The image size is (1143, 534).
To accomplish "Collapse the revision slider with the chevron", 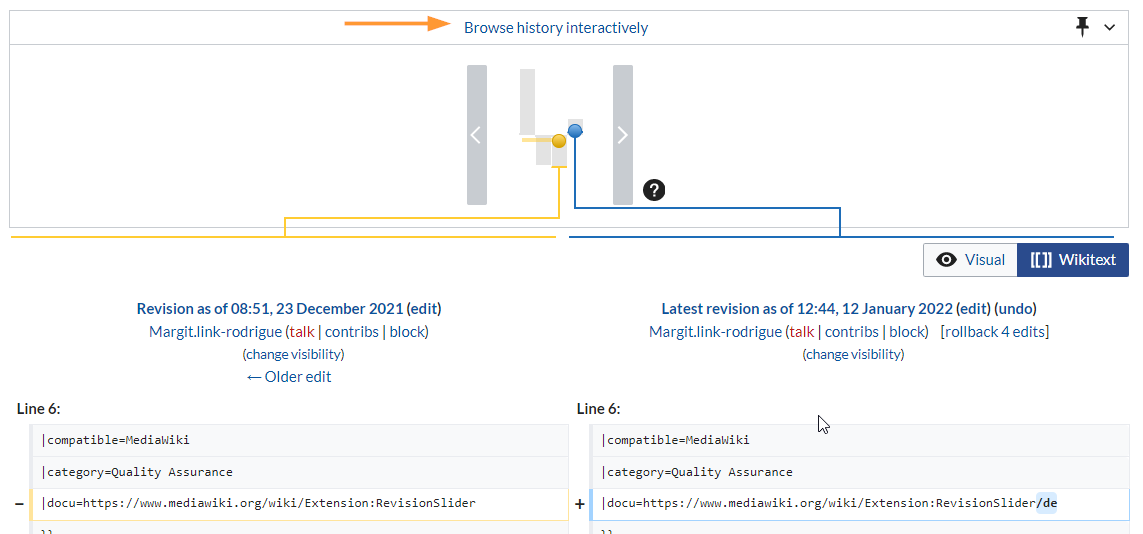I will click(1109, 28).
